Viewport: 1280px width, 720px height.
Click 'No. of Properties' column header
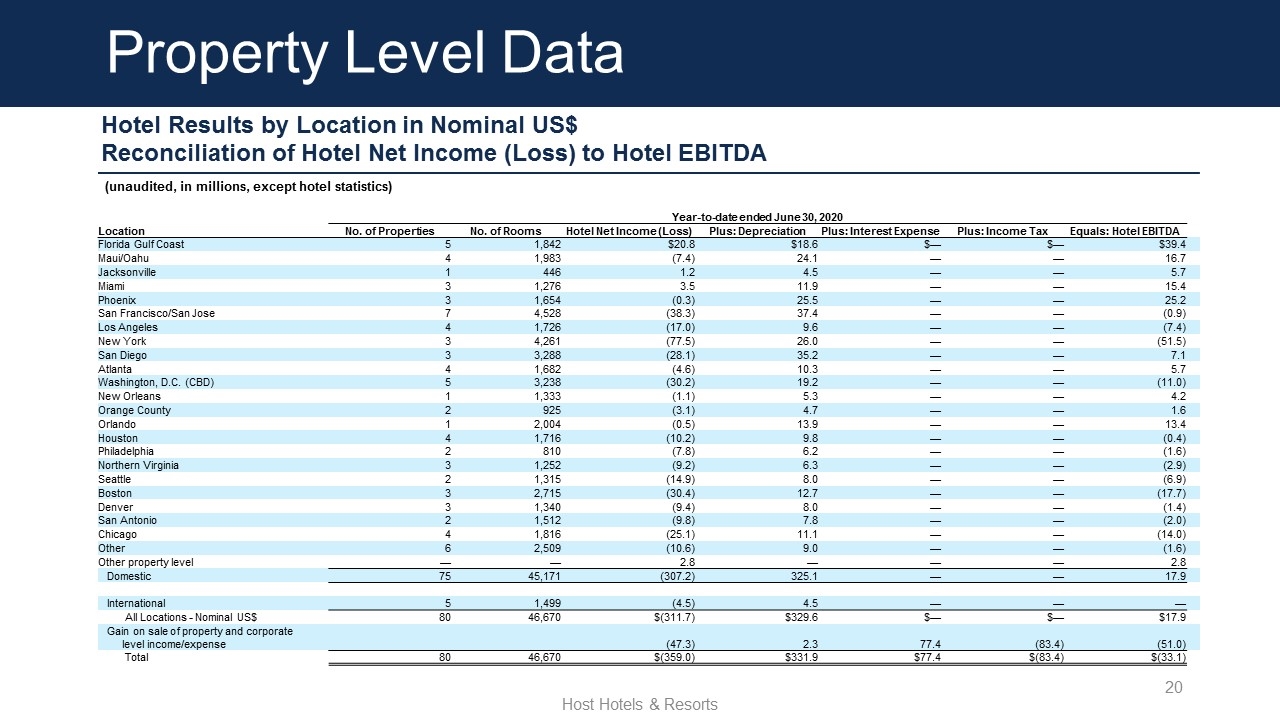coord(389,231)
